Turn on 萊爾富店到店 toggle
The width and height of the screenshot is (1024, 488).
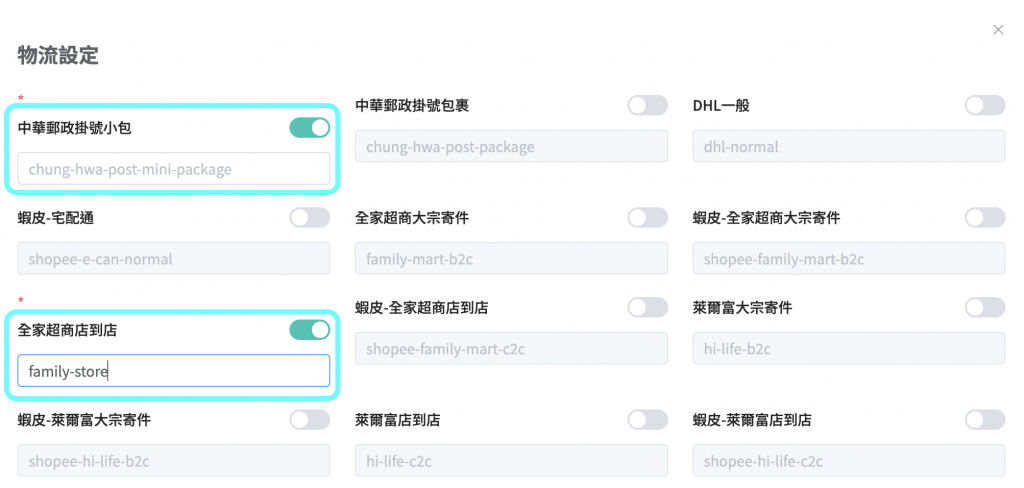coord(647,420)
